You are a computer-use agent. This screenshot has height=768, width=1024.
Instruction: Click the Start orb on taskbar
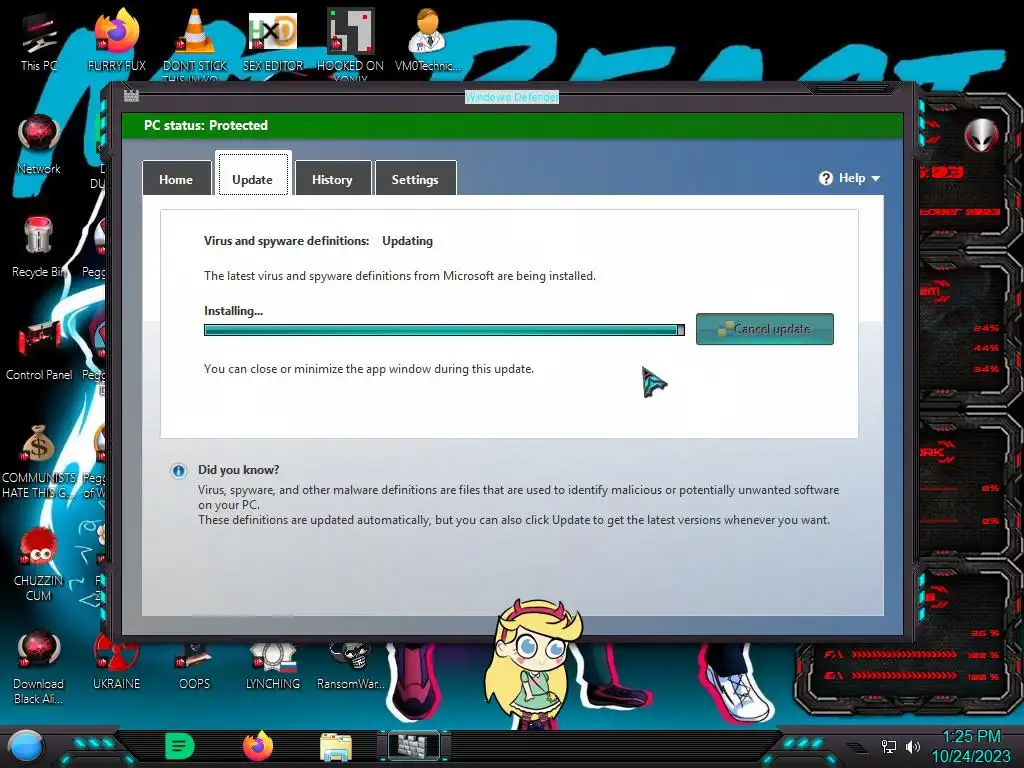(26, 746)
